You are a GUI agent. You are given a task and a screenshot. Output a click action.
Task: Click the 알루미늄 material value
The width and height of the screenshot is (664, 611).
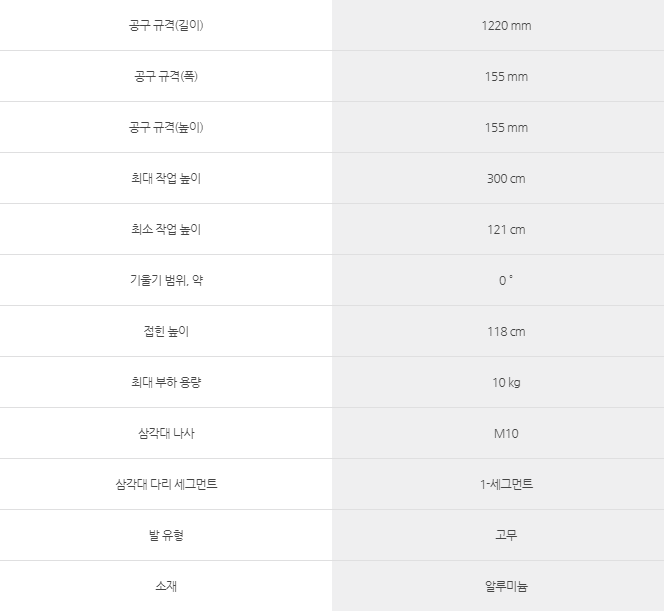click(506, 586)
